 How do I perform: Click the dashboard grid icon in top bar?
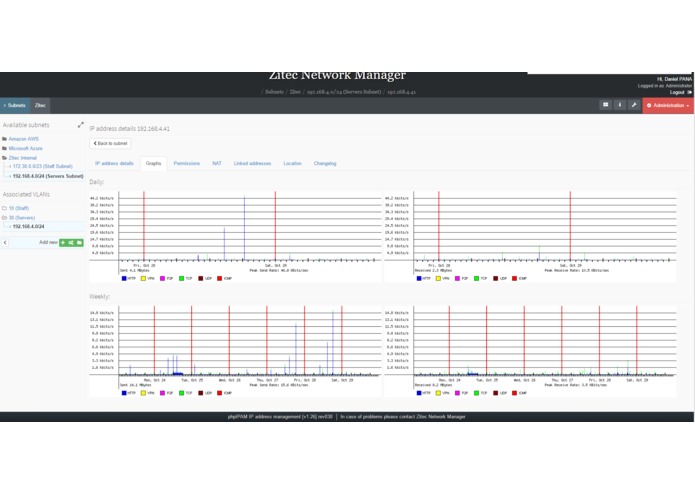pyautogui.click(x=605, y=105)
